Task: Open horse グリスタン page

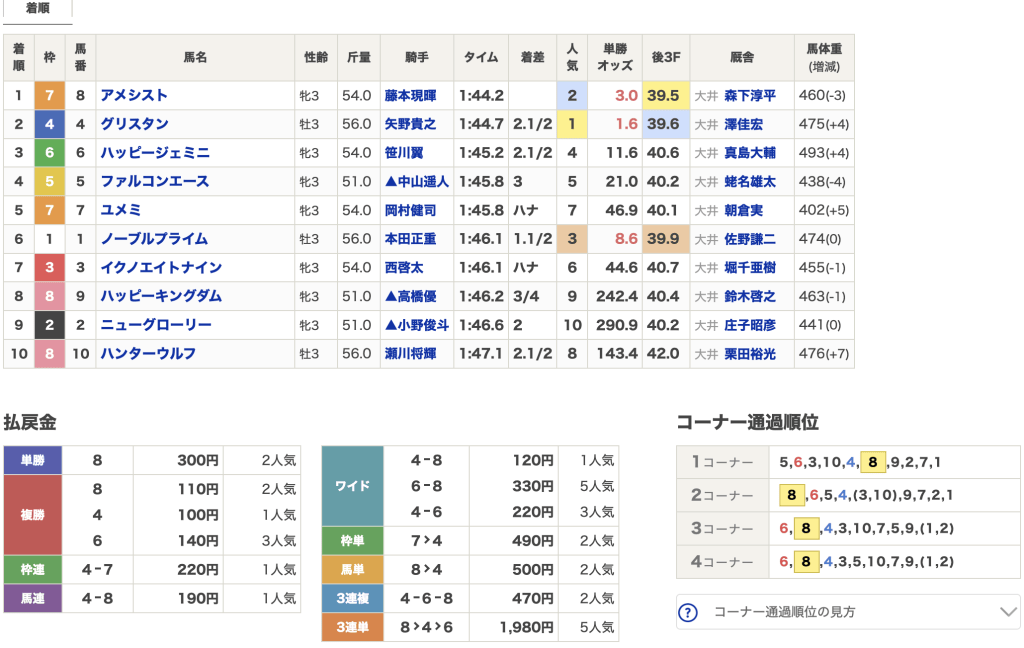Action: [x=135, y=124]
